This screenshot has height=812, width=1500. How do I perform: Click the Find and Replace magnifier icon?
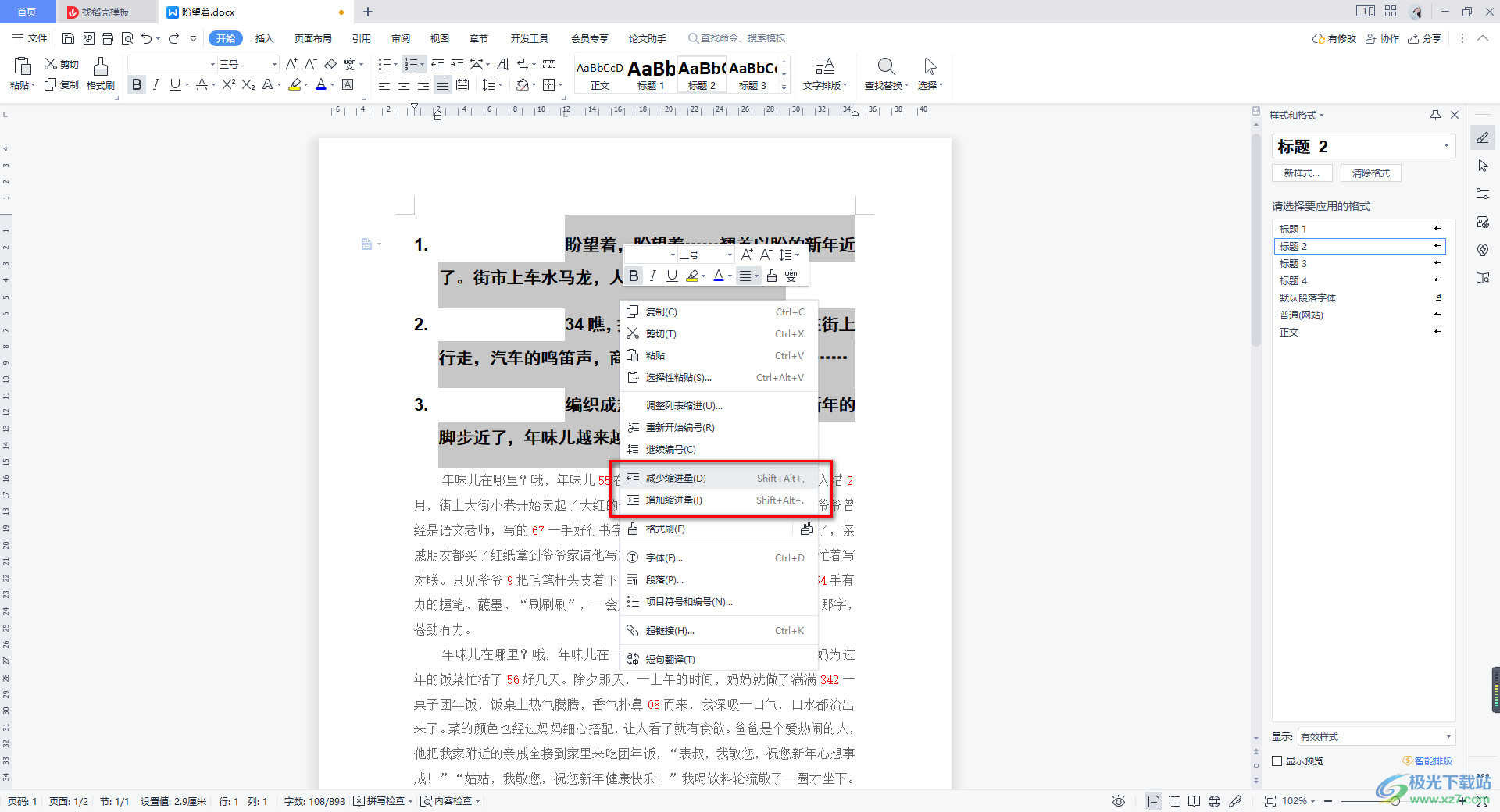(x=886, y=66)
